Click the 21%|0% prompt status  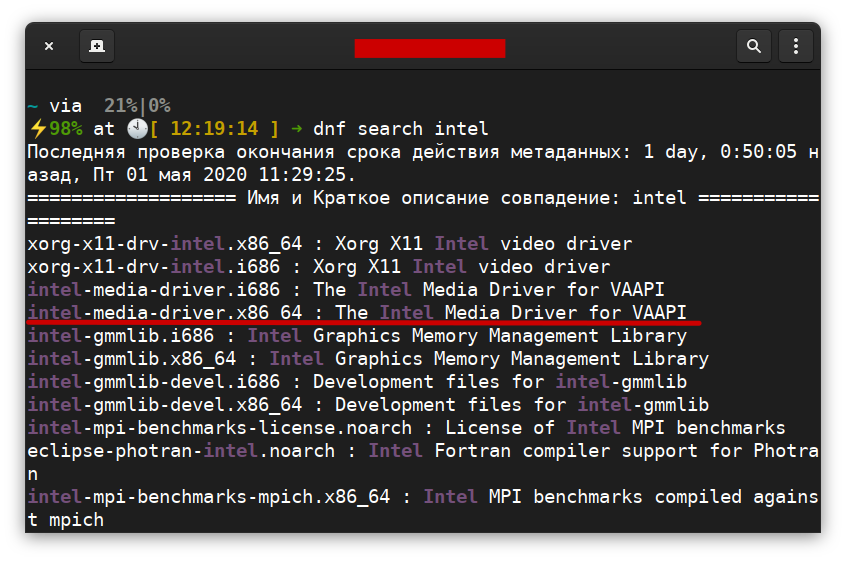pyautogui.click(x=137, y=106)
